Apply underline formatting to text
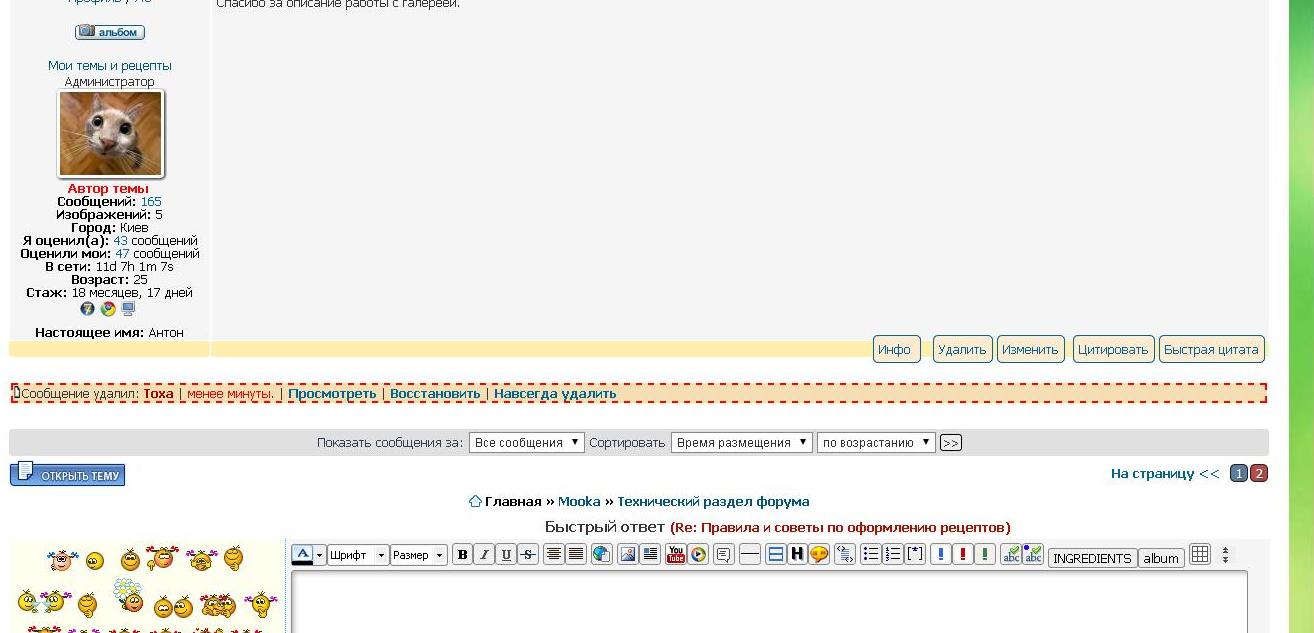1314x633 pixels. (x=506, y=555)
